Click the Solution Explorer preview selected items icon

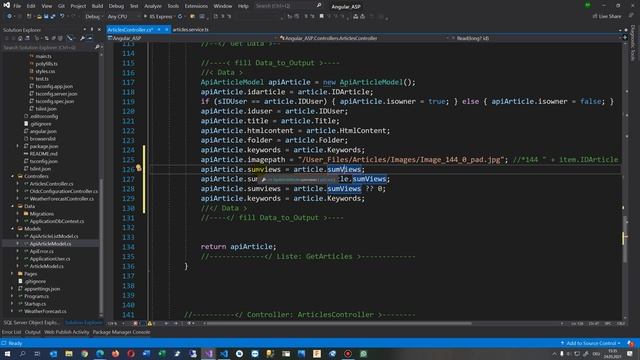pos(89,38)
